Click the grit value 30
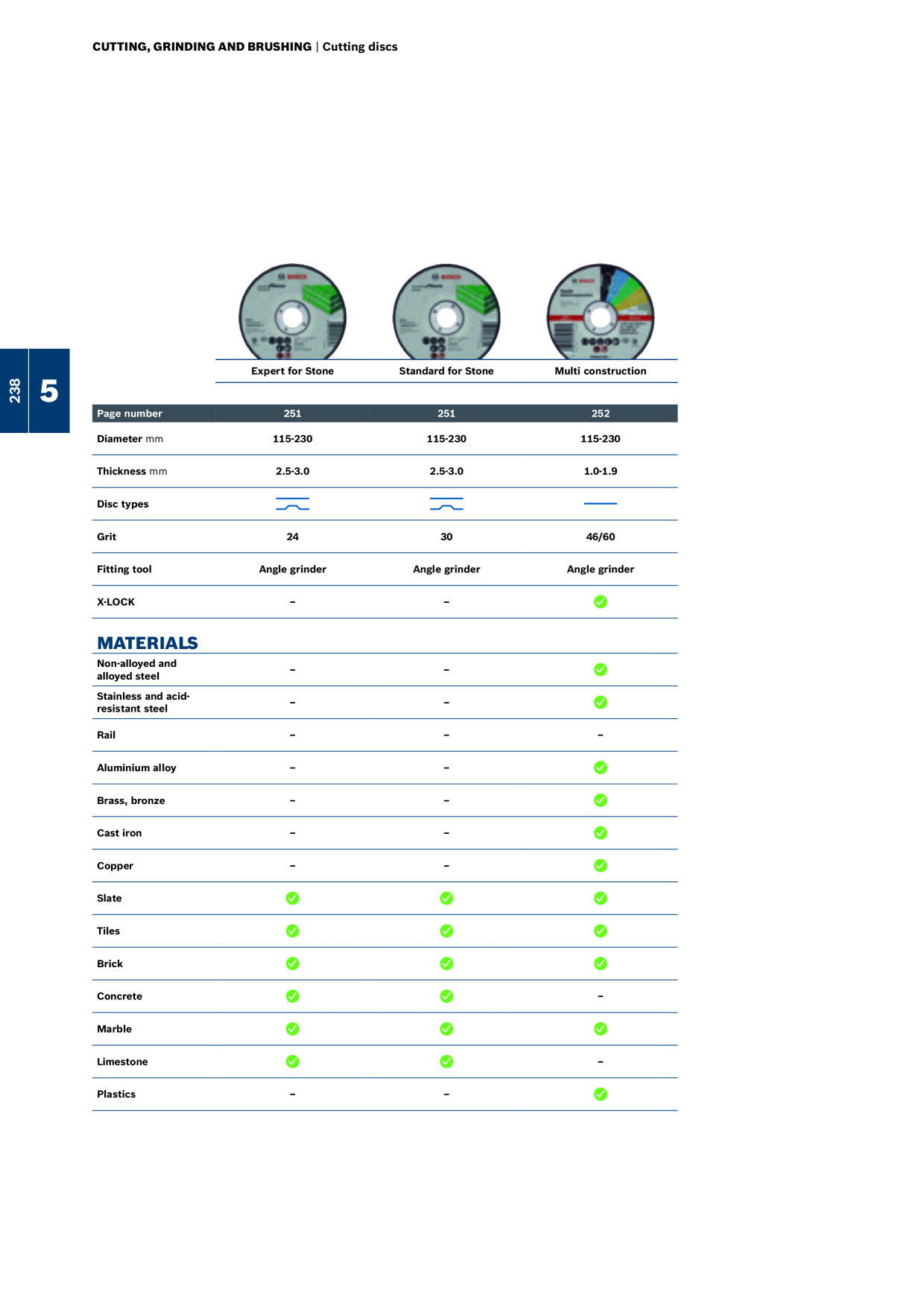Screen dimensions: 924x1307 (x=446, y=537)
